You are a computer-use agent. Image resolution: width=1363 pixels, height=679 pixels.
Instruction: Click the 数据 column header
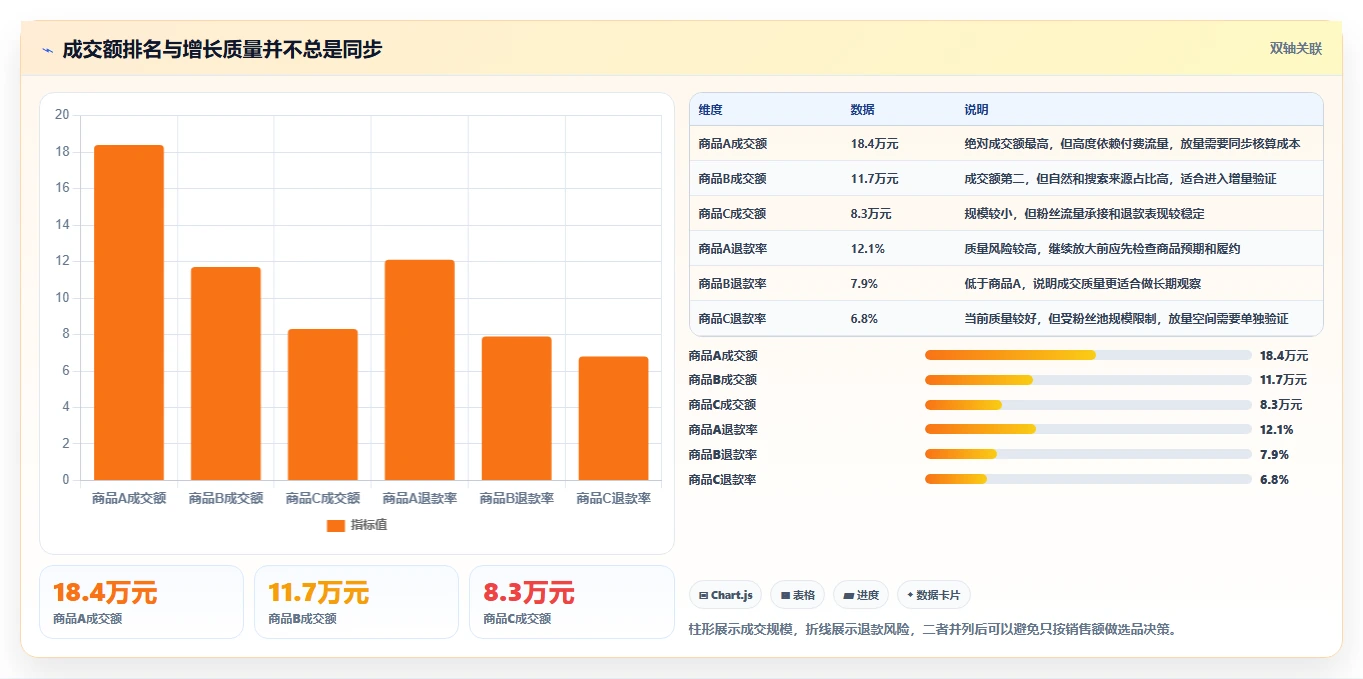[x=862, y=109]
